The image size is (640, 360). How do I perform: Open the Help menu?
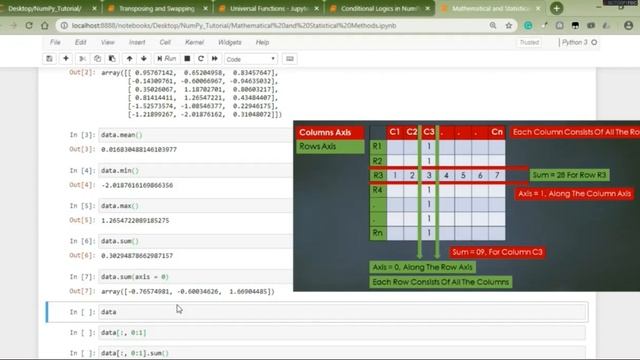click(262, 42)
